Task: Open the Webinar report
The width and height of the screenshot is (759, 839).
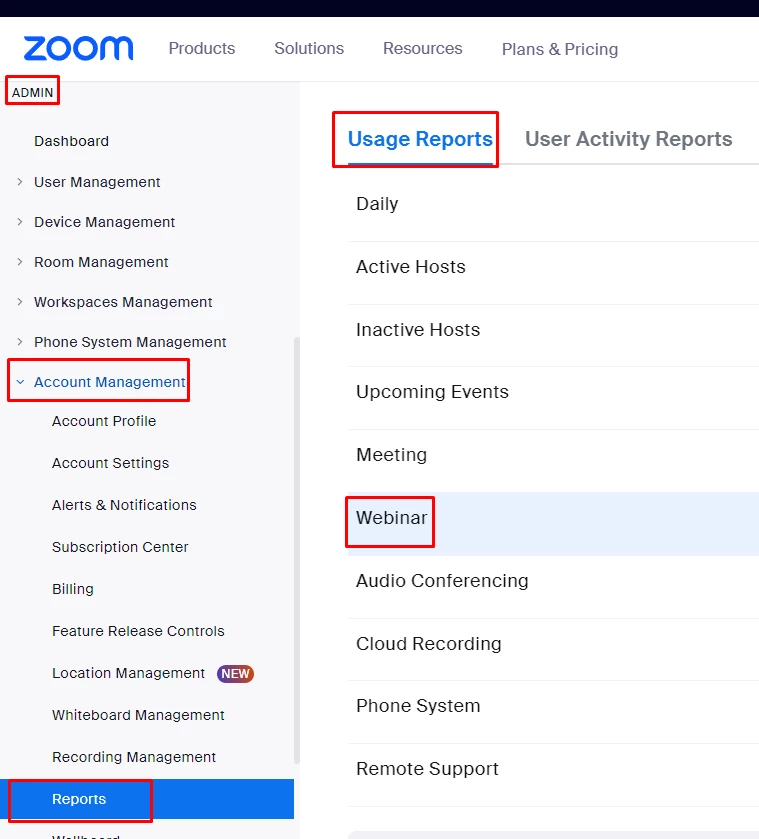Action: pyautogui.click(x=553, y=524)
